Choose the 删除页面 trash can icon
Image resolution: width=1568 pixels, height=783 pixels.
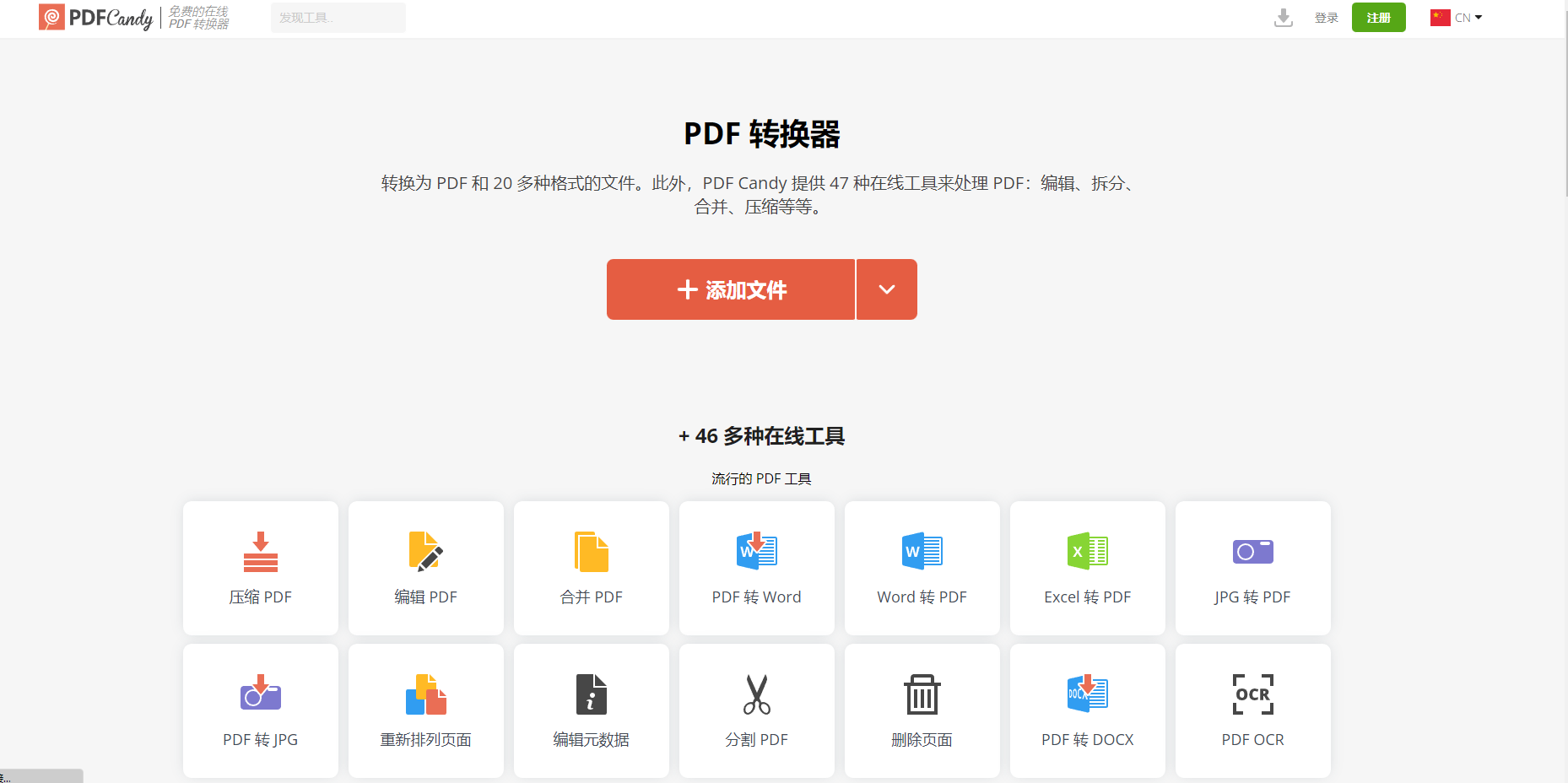tap(922, 694)
